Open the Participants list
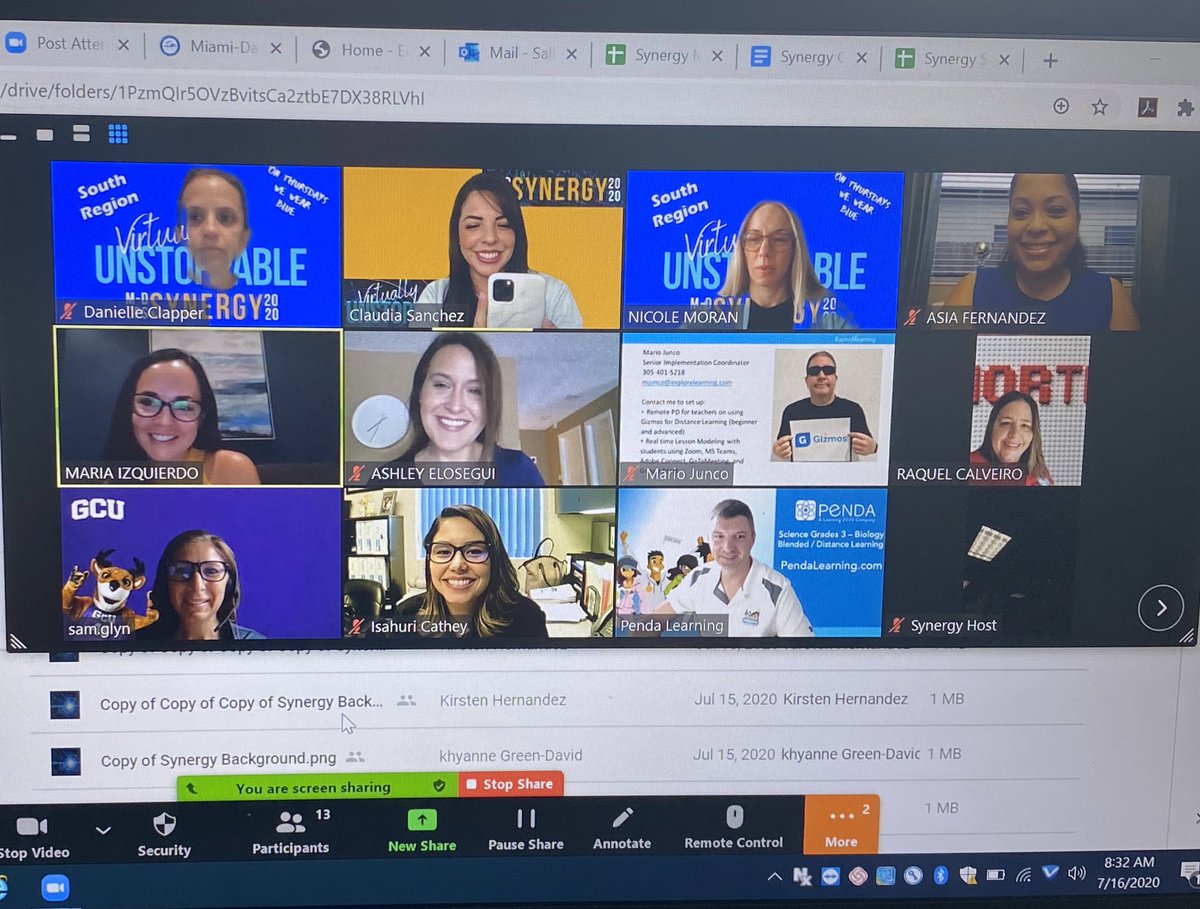The width and height of the screenshot is (1200, 909). (291, 832)
